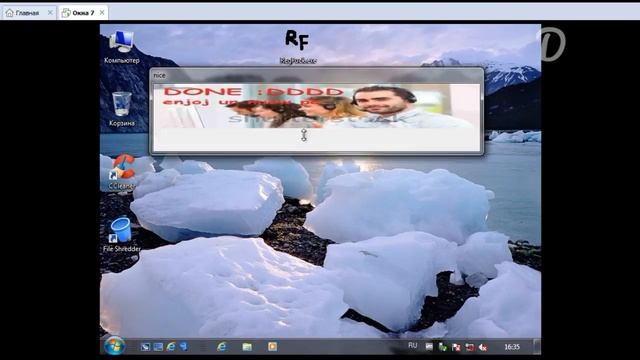640x360 pixels.
Task: Launch CCleaner from the desktop
Action: 122,172
